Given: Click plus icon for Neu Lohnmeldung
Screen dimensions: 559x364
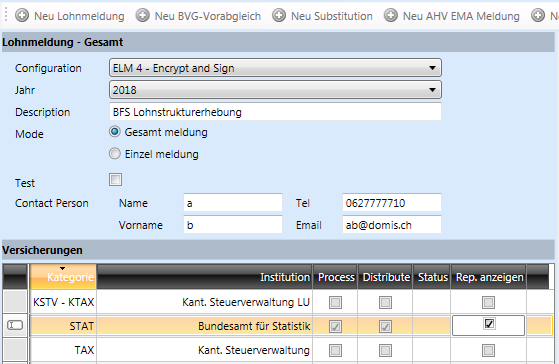Looking at the screenshot, I should pos(22,16).
